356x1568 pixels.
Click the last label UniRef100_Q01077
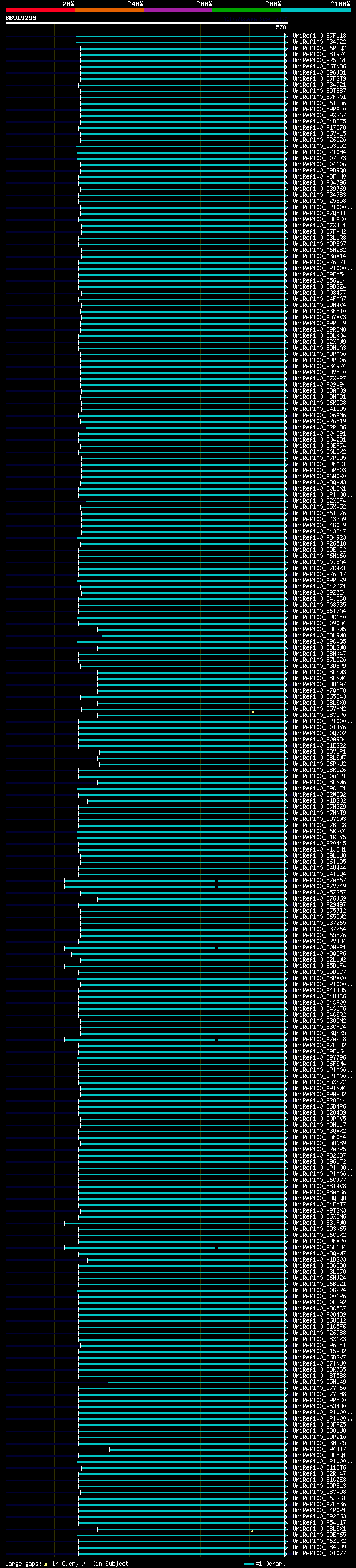pos(319,1553)
